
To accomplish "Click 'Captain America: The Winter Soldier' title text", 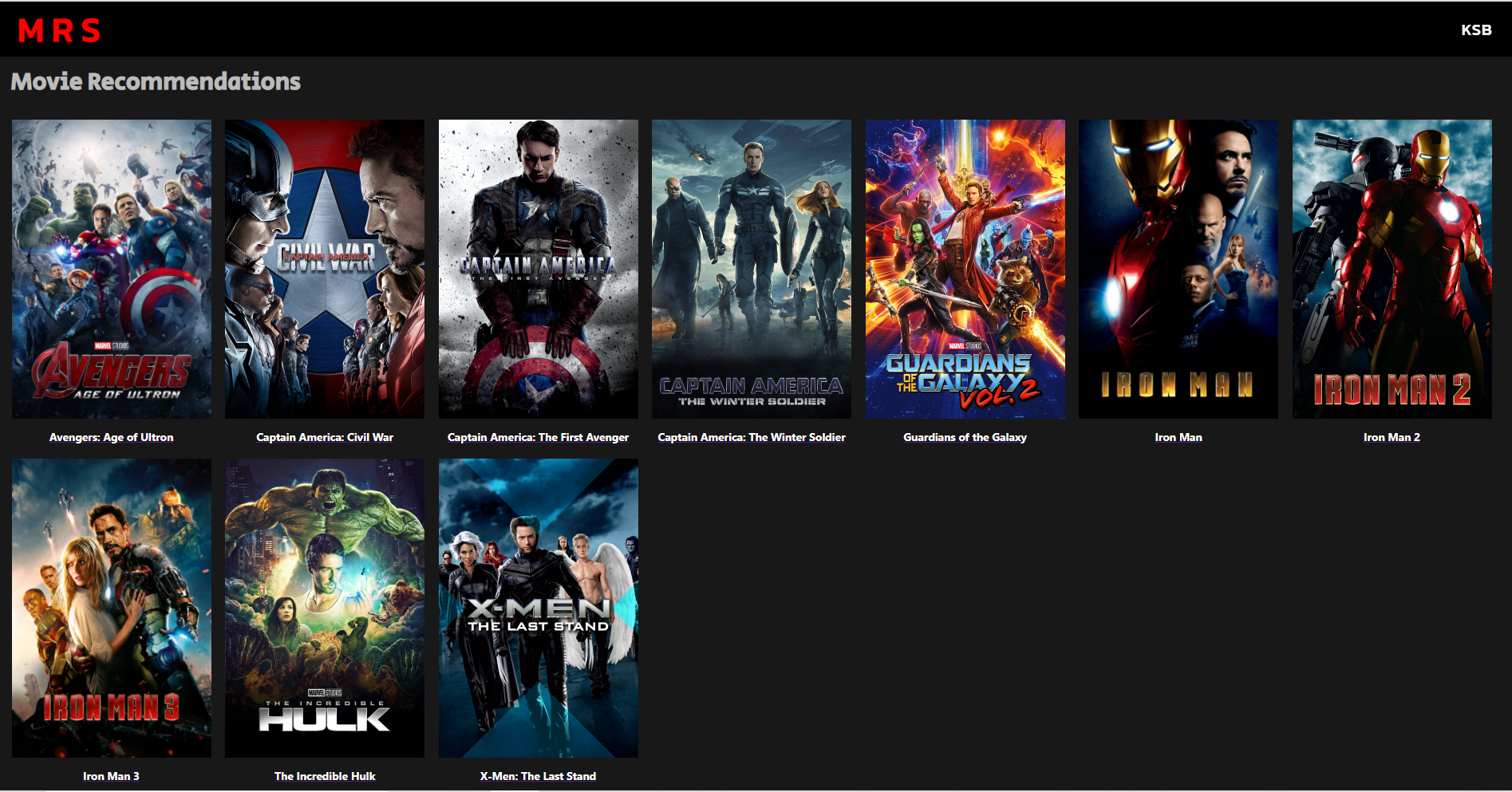I will [752, 437].
